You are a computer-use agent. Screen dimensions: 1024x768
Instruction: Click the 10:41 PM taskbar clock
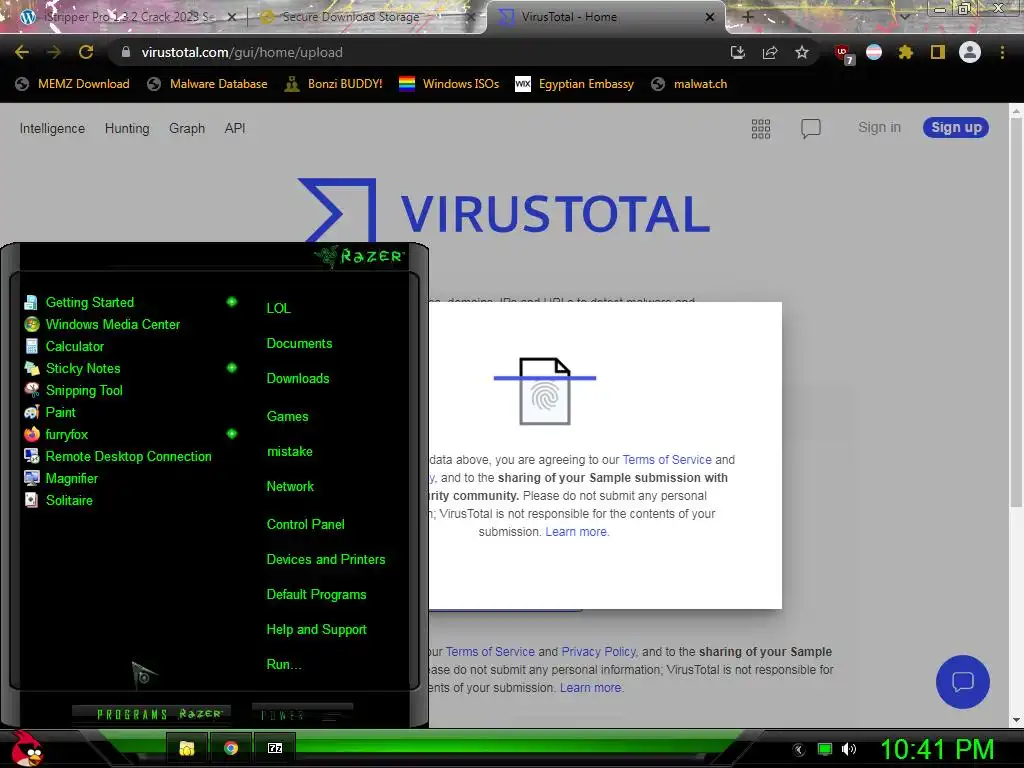937,749
